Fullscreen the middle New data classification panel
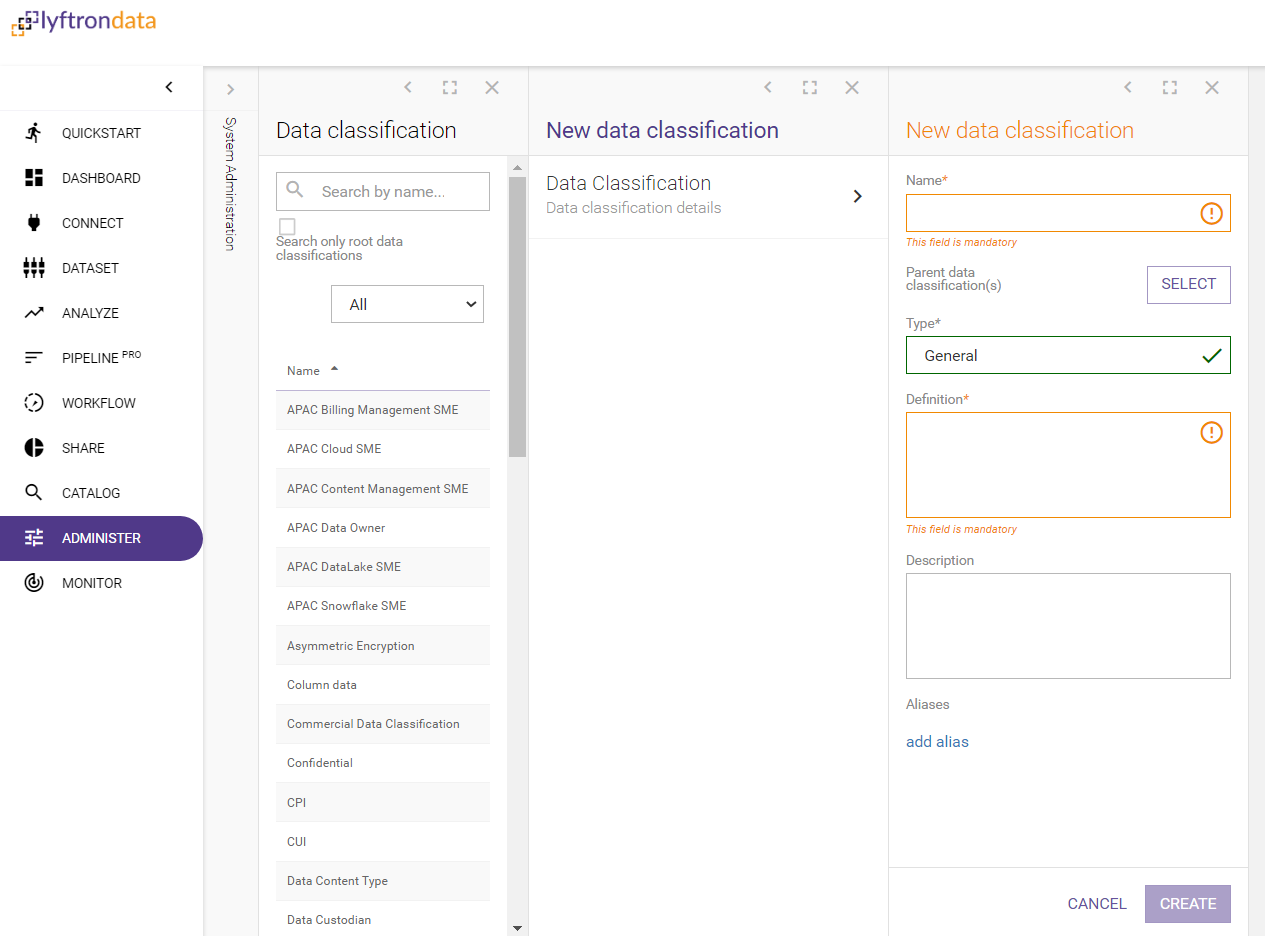Screen dimensions: 1265x936 coord(810,88)
